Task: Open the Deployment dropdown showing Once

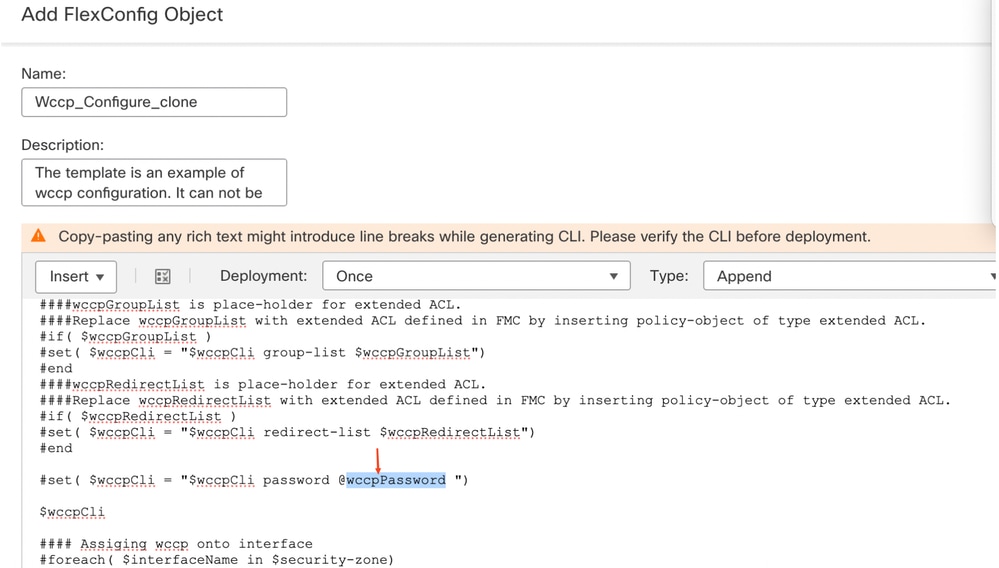Action: point(476,276)
